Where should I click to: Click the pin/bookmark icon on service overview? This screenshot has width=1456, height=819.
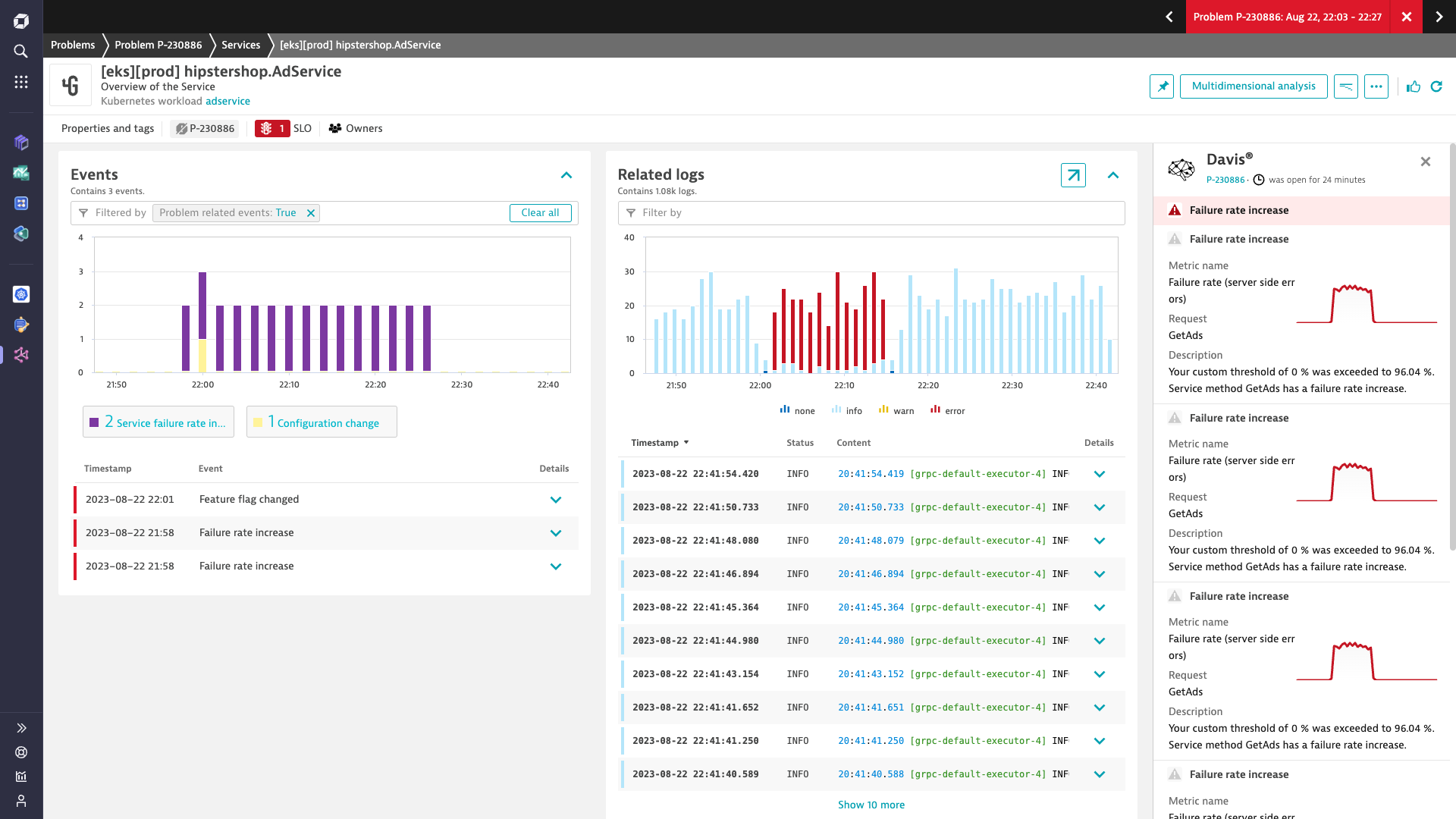[1162, 86]
